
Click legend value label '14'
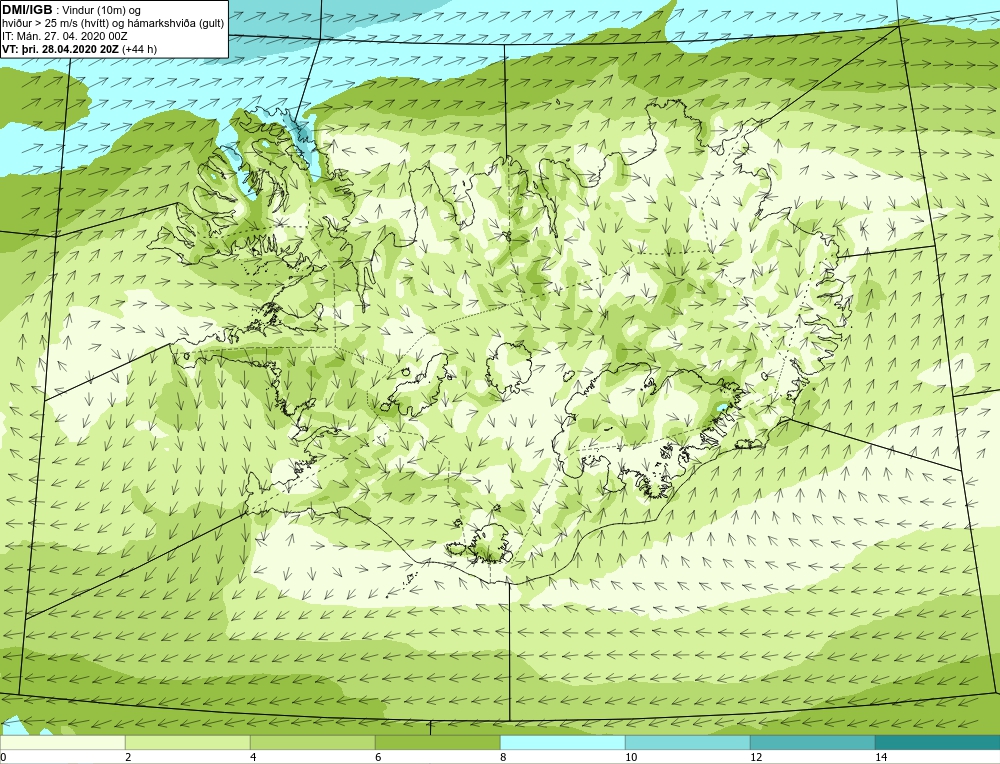(881, 757)
